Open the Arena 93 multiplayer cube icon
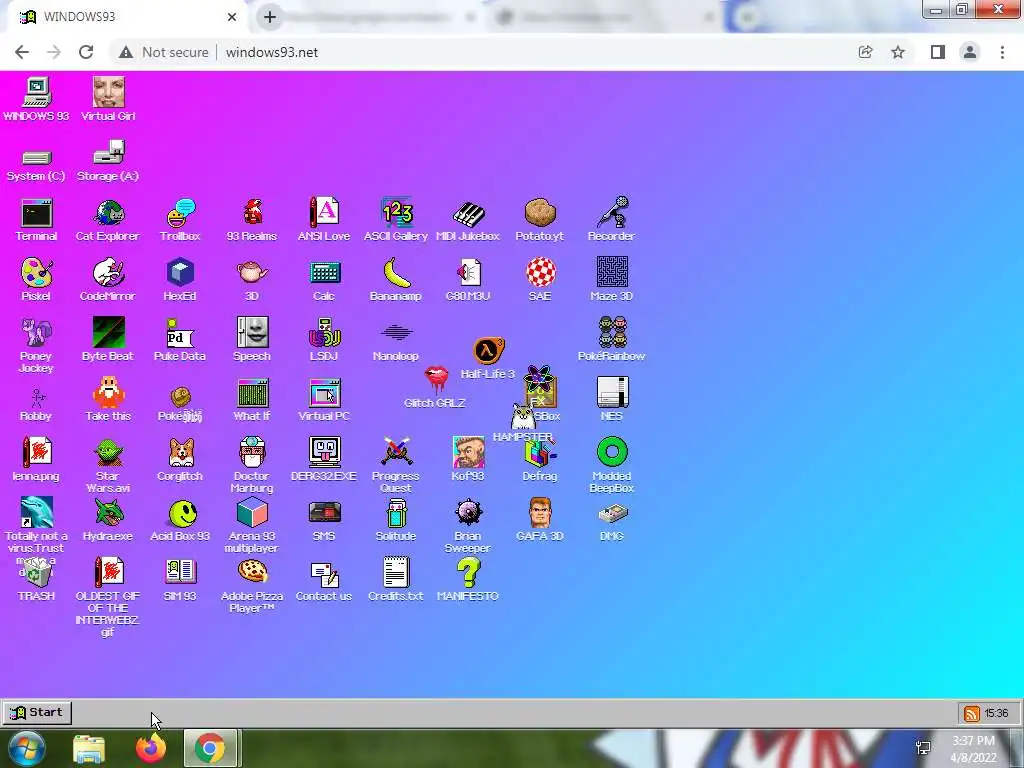Viewport: 1024px width, 768px height. [252, 513]
